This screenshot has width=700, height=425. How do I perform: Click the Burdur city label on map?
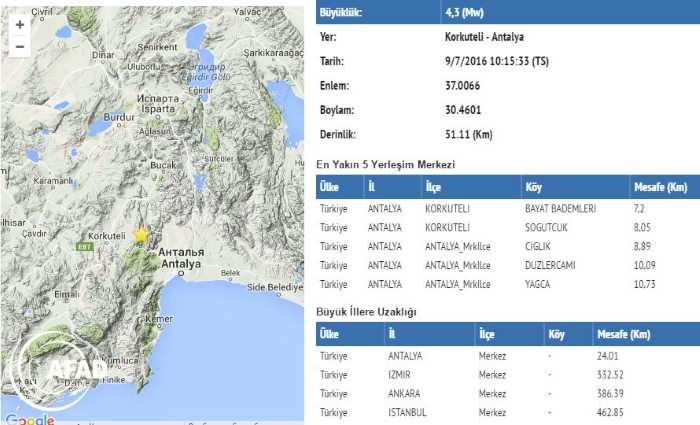tap(119, 117)
